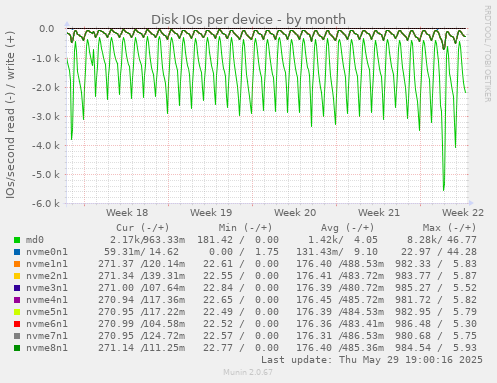Click the Min (-/+) column header

coord(245,228)
